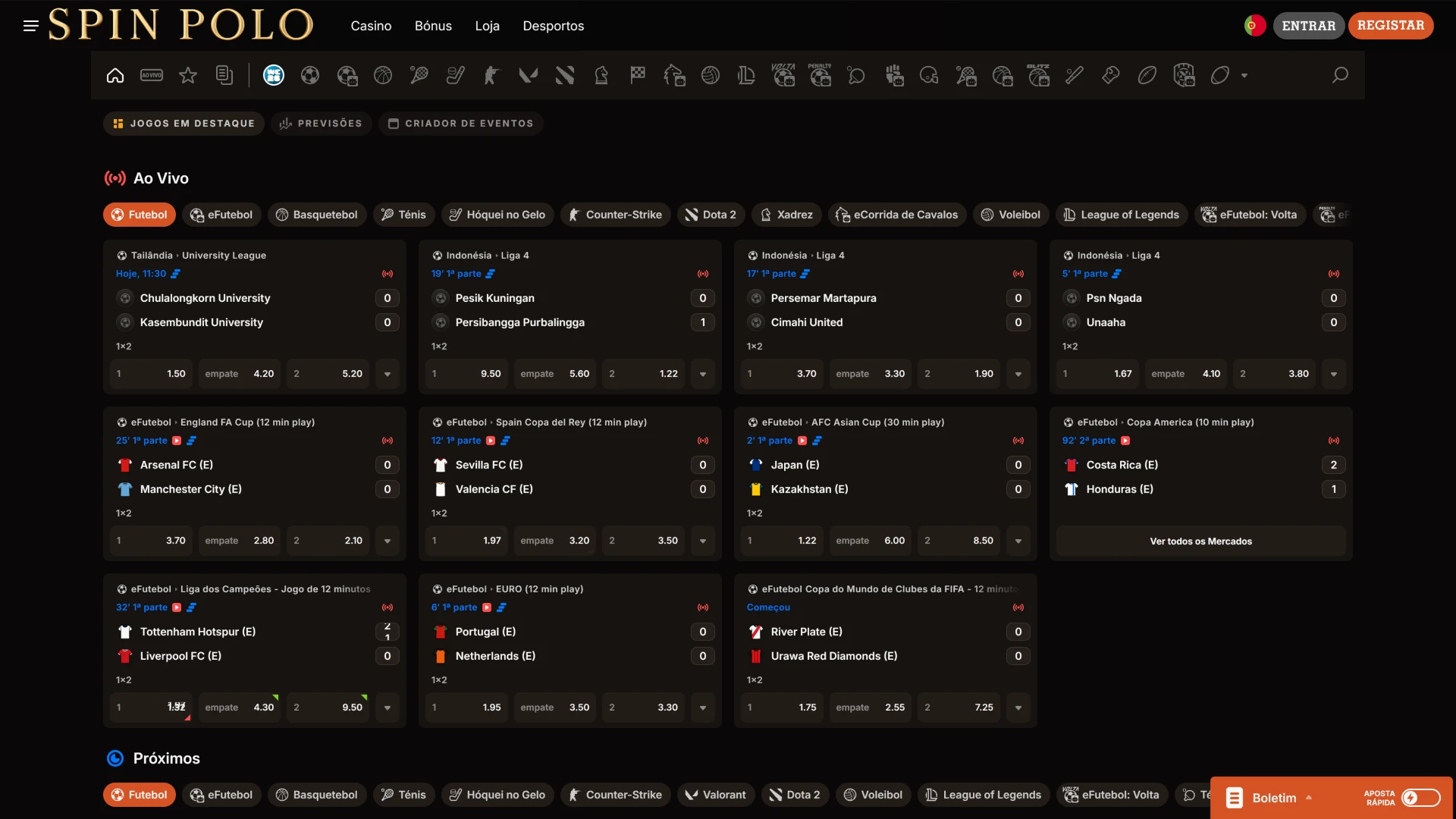The image size is (1456, 819).
Task: Select the eBasketball Blitz icon in sports bar
Action: pos(1038,75)
